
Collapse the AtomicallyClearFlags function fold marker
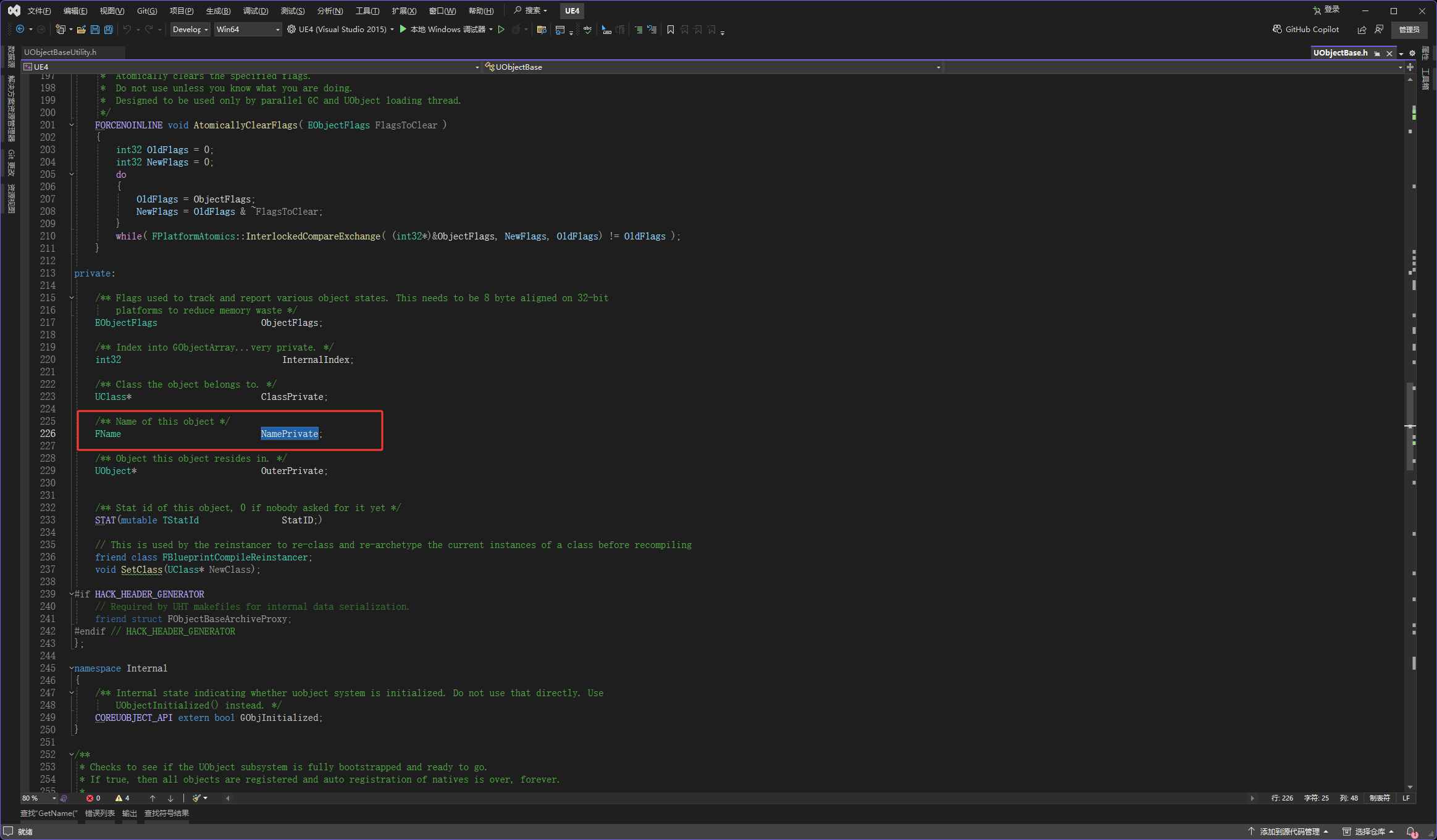point(72,125)
